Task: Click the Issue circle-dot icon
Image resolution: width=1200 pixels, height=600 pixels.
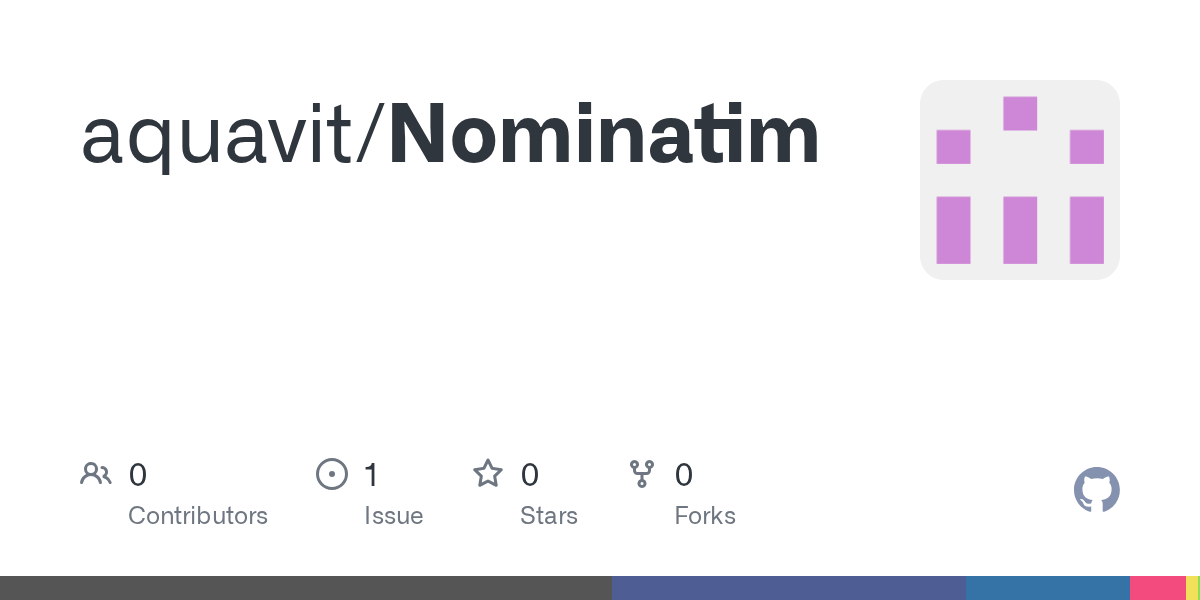Action: [x=332, y=474]
